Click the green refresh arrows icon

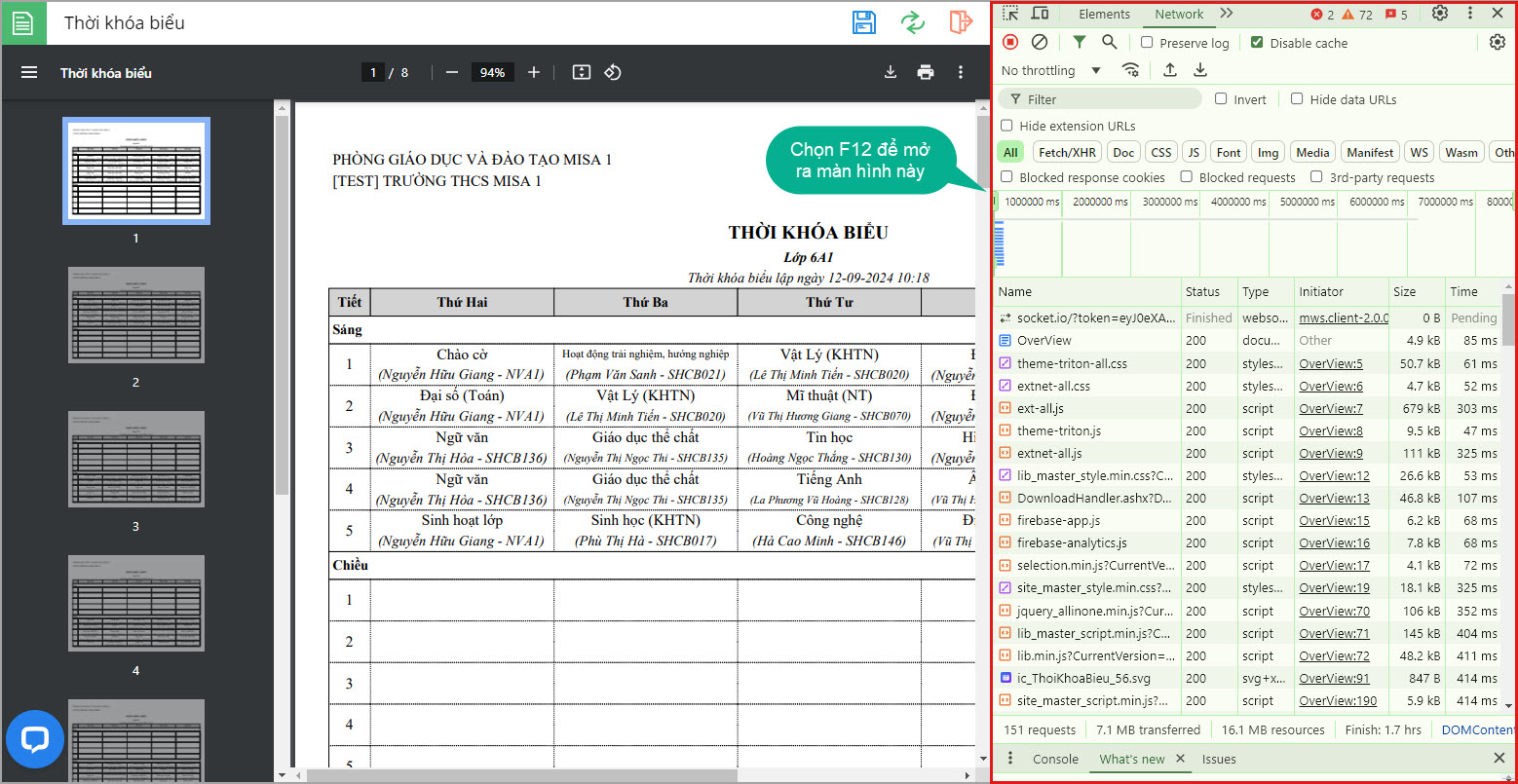point(912,22)
